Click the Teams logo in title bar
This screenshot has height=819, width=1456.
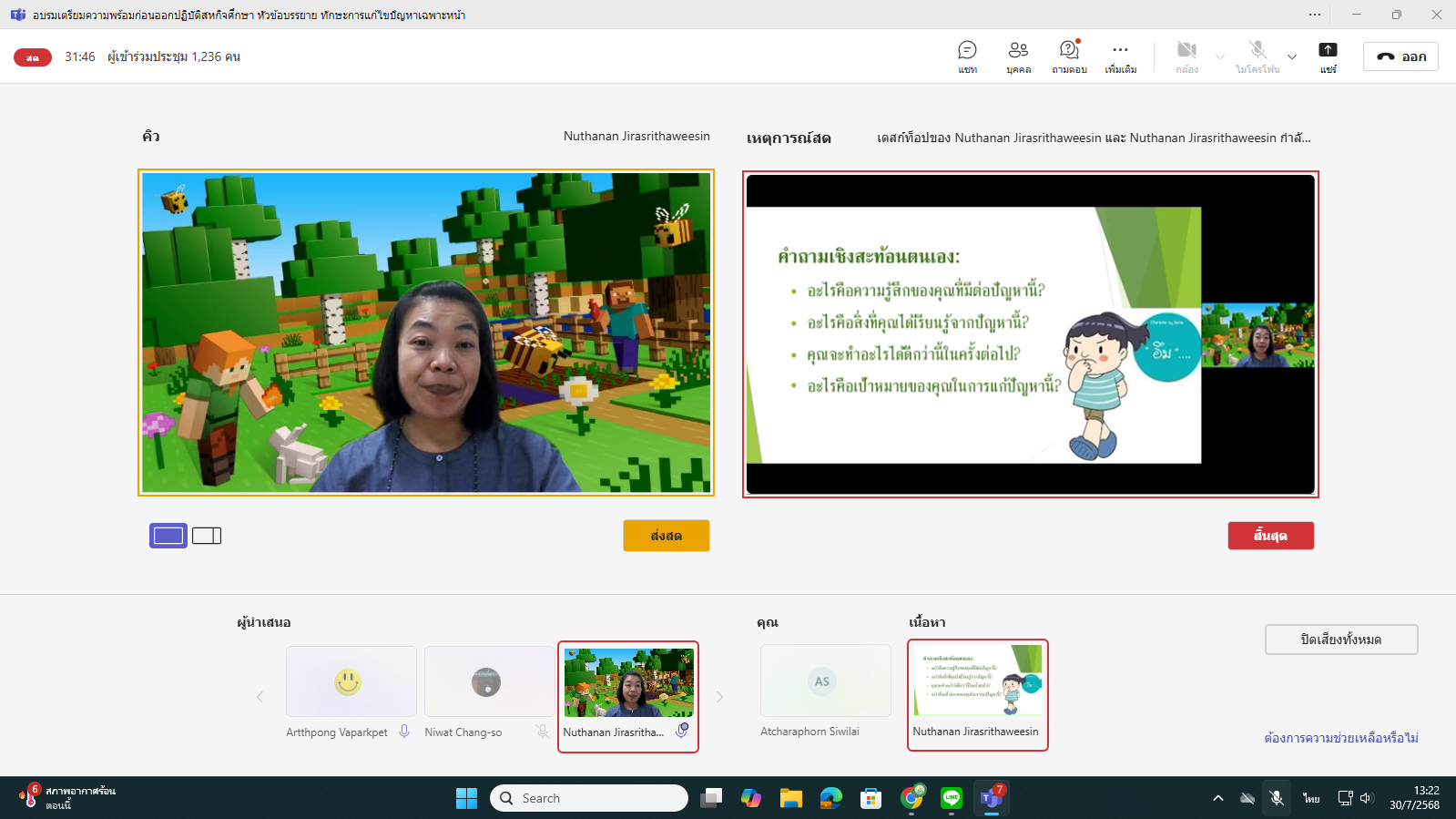[18, 15]
